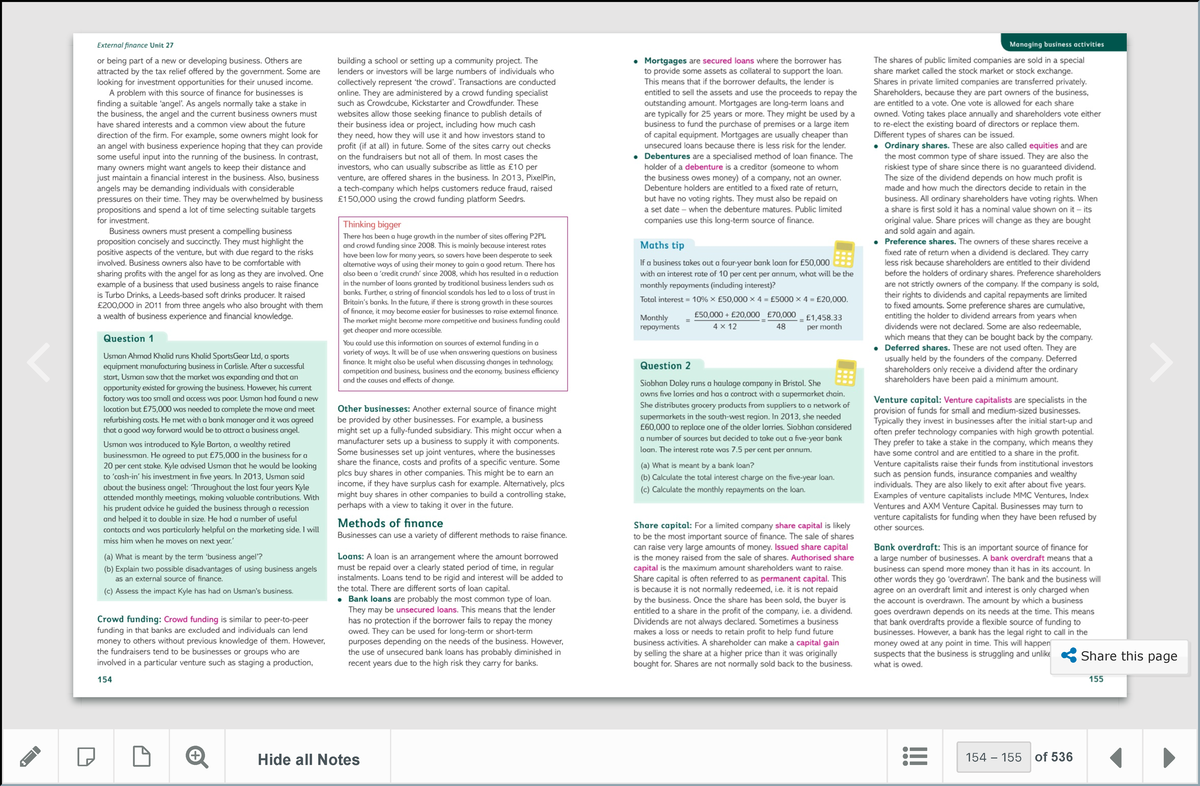This screenshot has height=786, width=1200.
Task: Go to next page with the right arrow
Action: (1166, 757)
